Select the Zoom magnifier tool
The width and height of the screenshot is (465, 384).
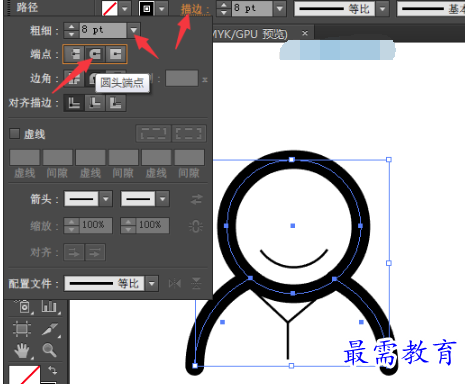50,350
